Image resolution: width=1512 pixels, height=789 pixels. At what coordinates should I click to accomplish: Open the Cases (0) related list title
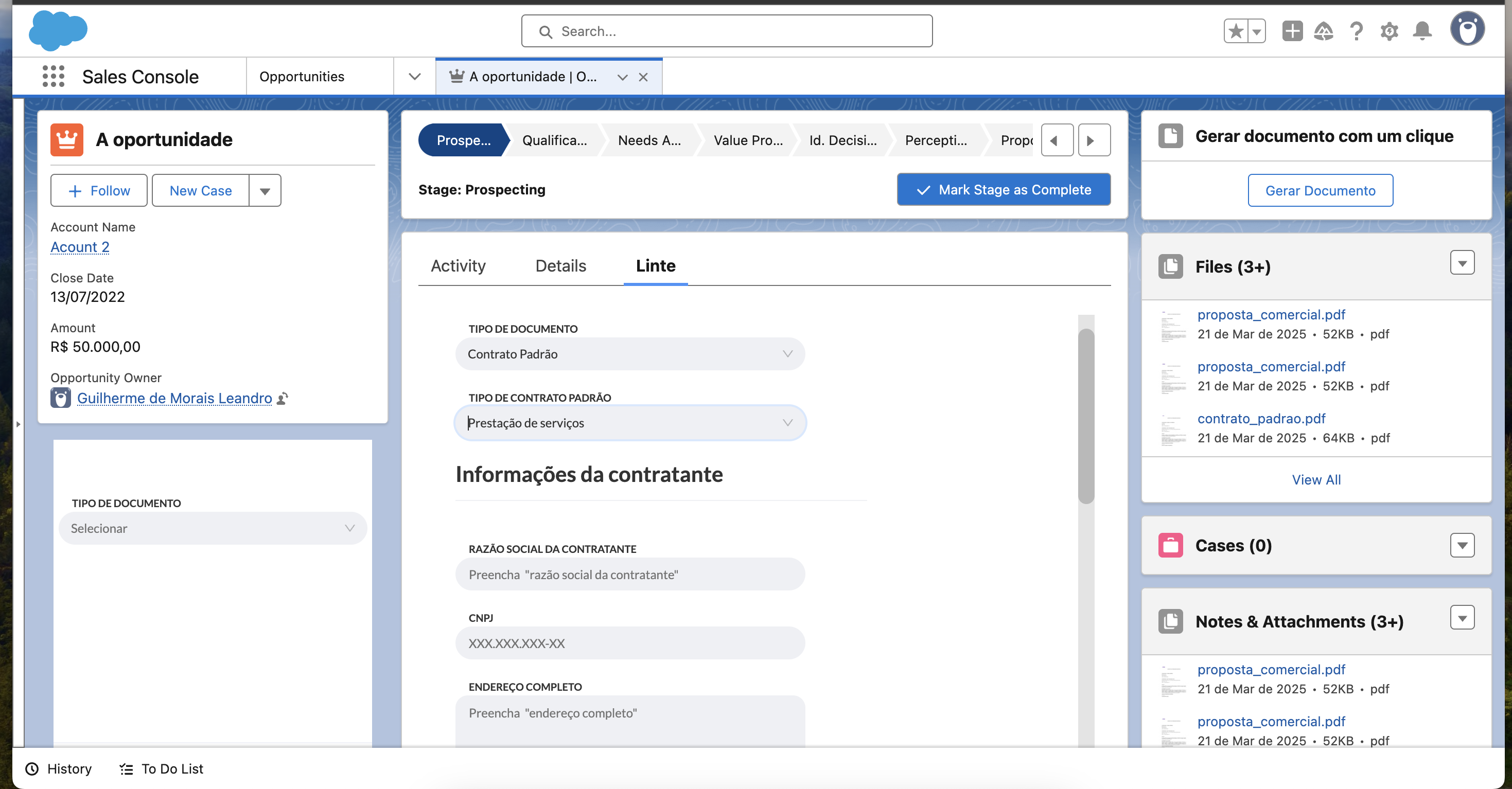point(1233,546)
